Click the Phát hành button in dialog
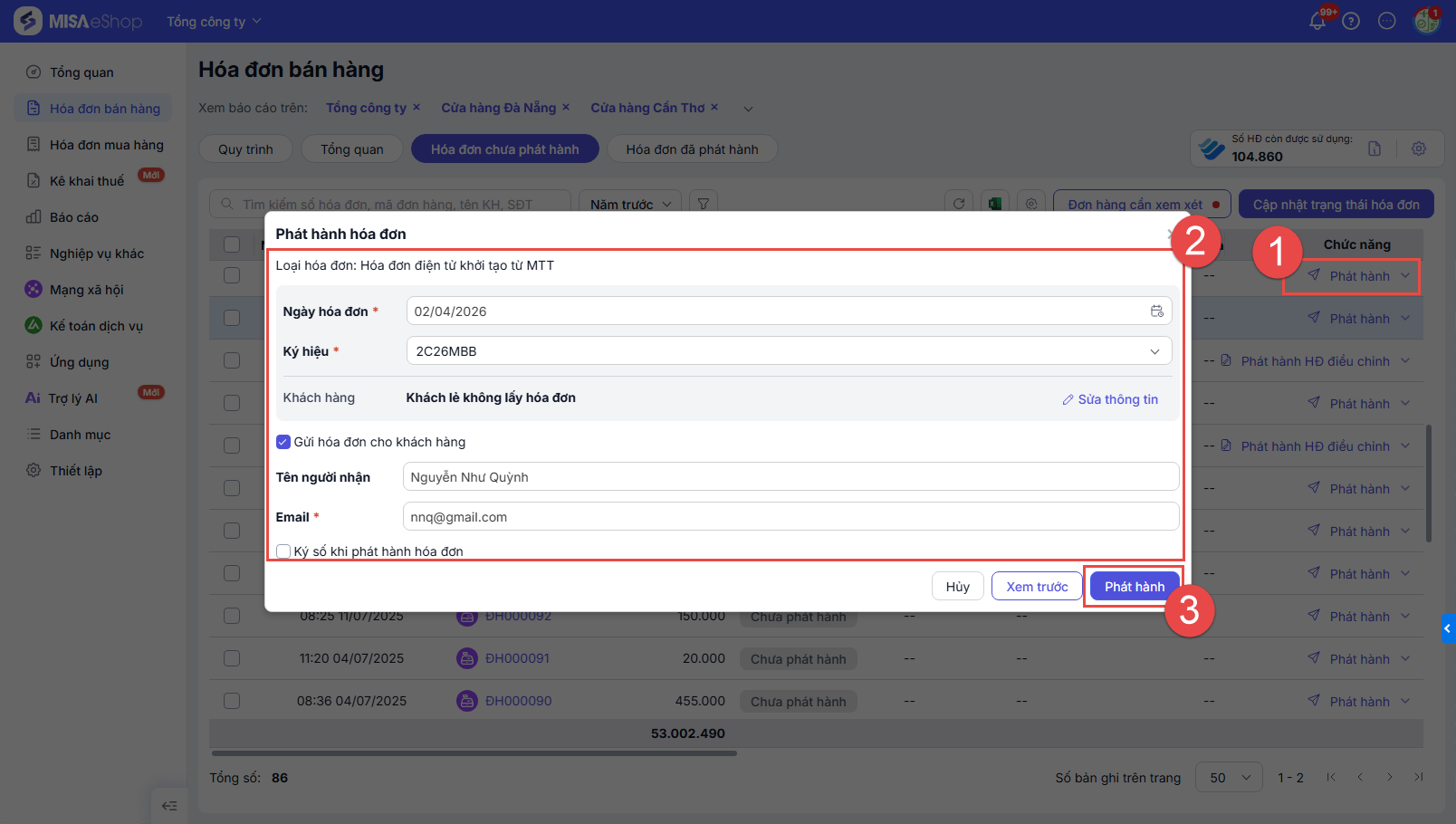The width and height of the screenshot is (1456, 824). tap(1134, 587)
